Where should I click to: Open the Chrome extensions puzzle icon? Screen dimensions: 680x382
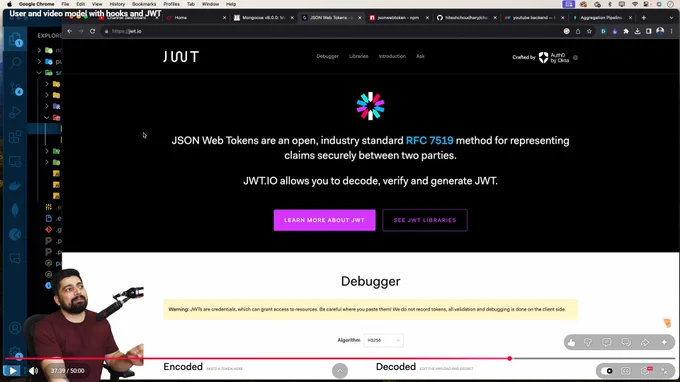tap(626, 31)
